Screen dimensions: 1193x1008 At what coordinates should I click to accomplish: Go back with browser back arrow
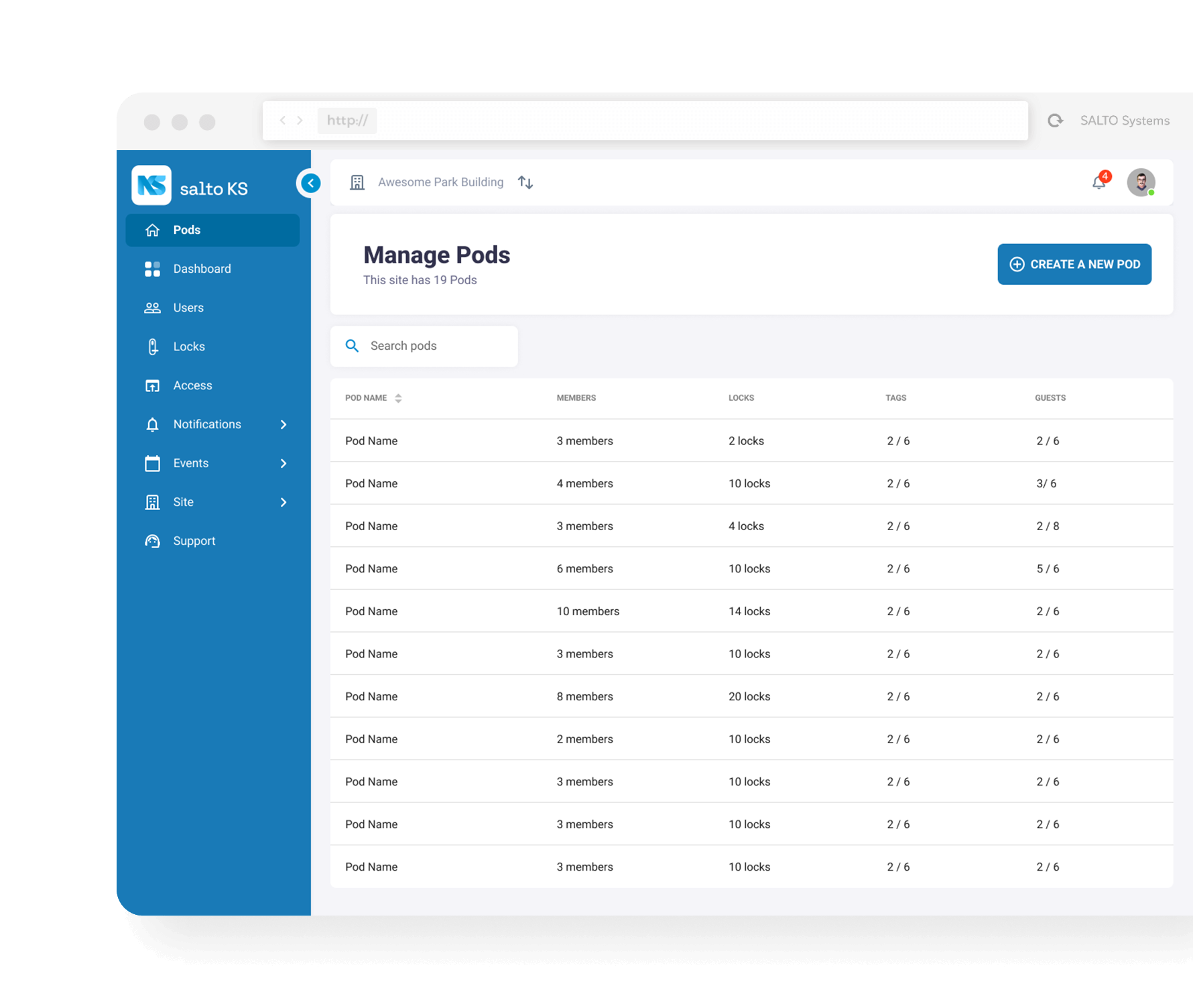click(x=283, y=121)
